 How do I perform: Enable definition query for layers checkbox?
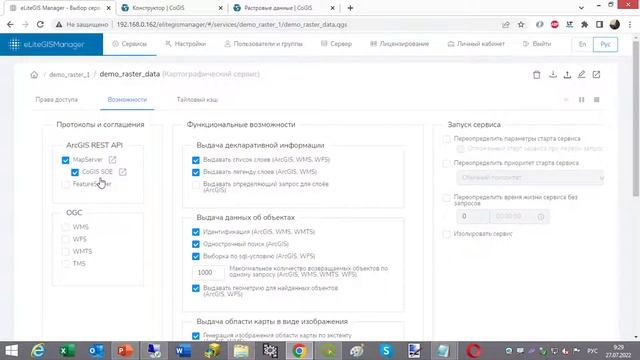point(196,185)
